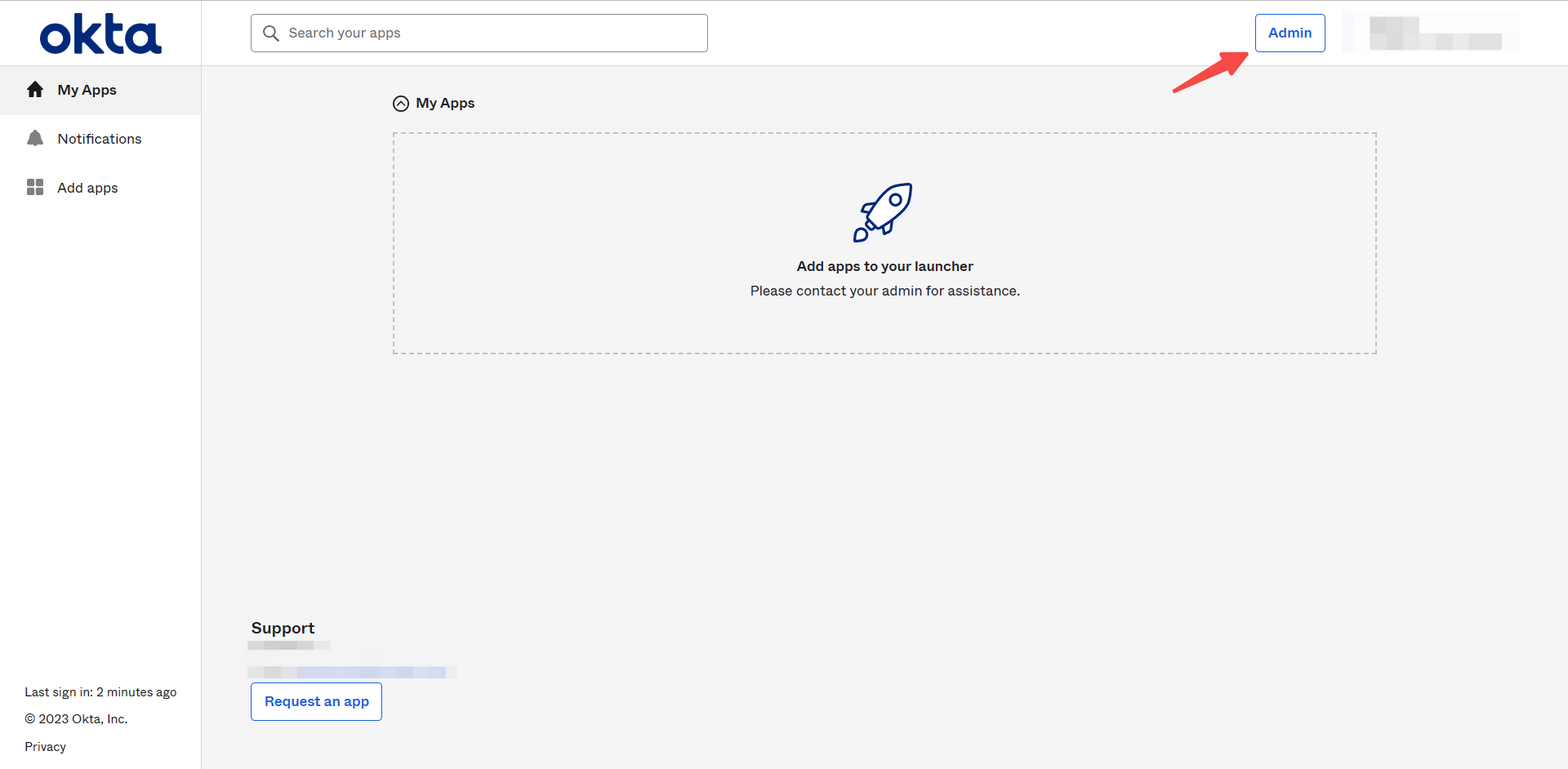Click the Request an app button

(x=316, y=702)
